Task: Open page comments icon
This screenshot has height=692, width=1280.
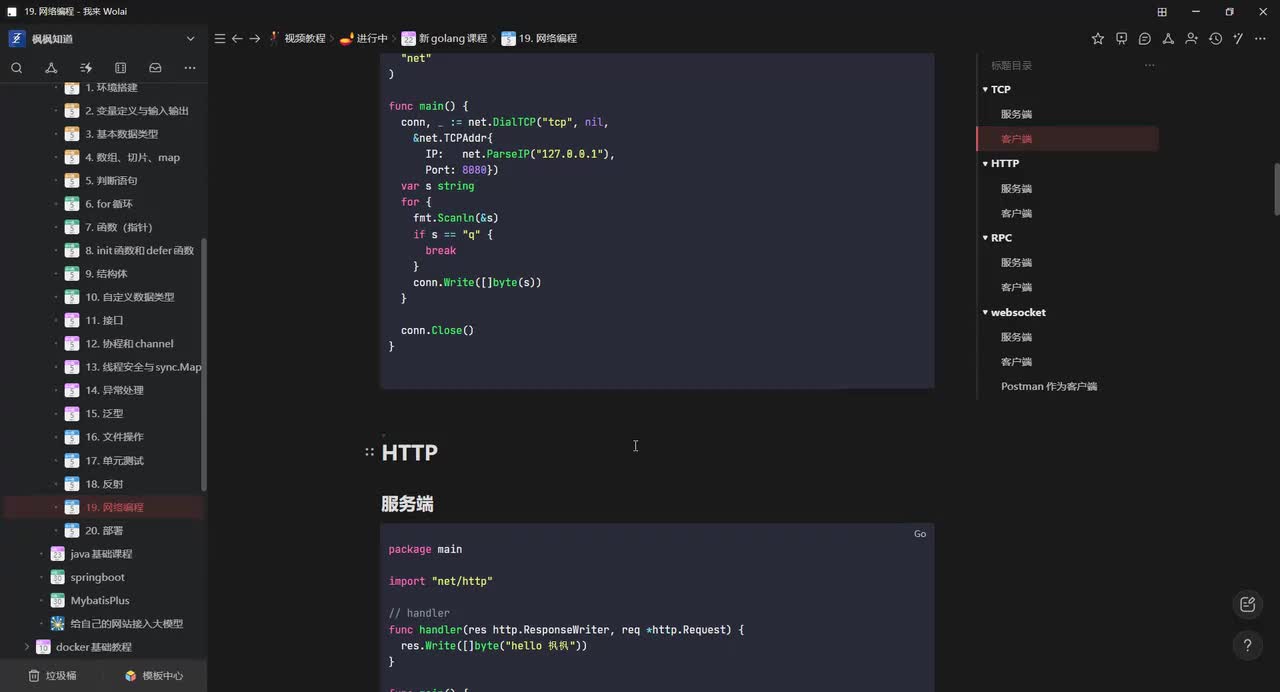Action: [1144, 38]
